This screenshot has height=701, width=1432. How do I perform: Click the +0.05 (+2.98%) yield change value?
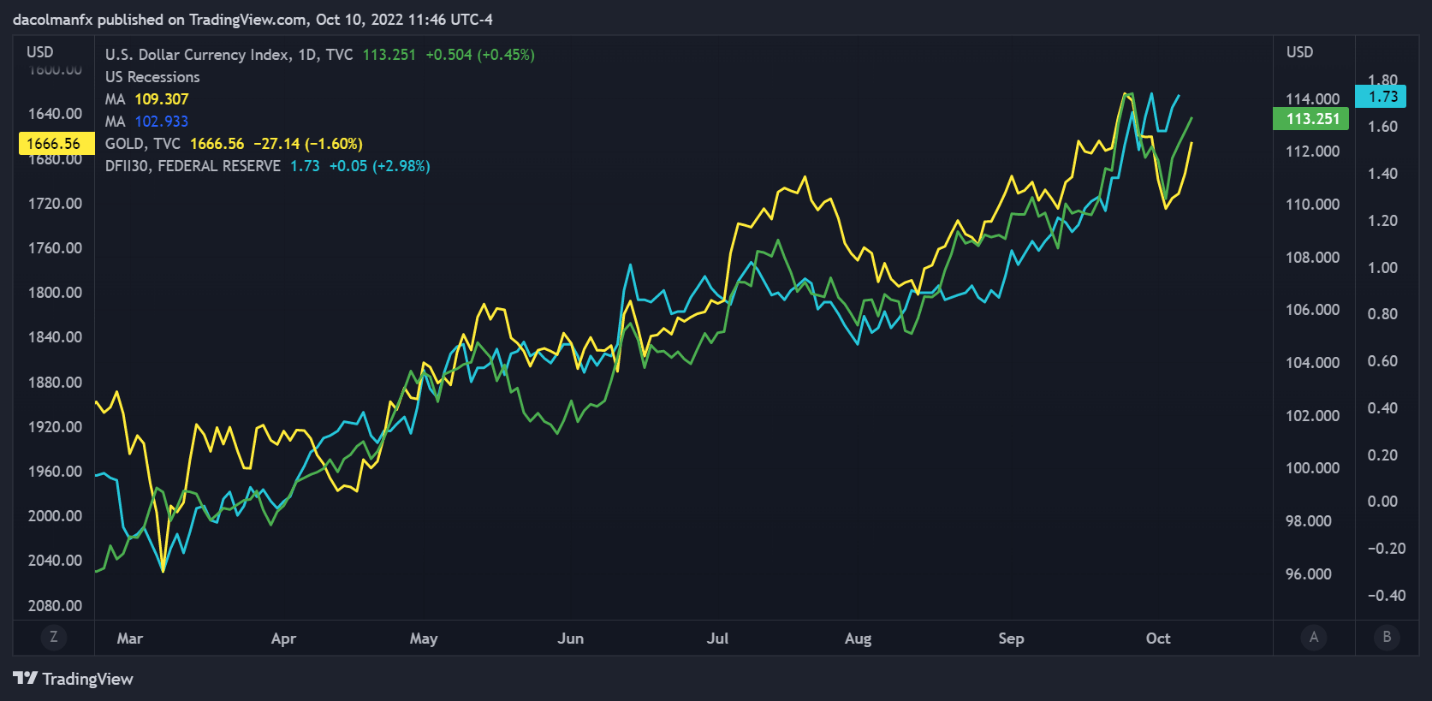coord(378,166)
